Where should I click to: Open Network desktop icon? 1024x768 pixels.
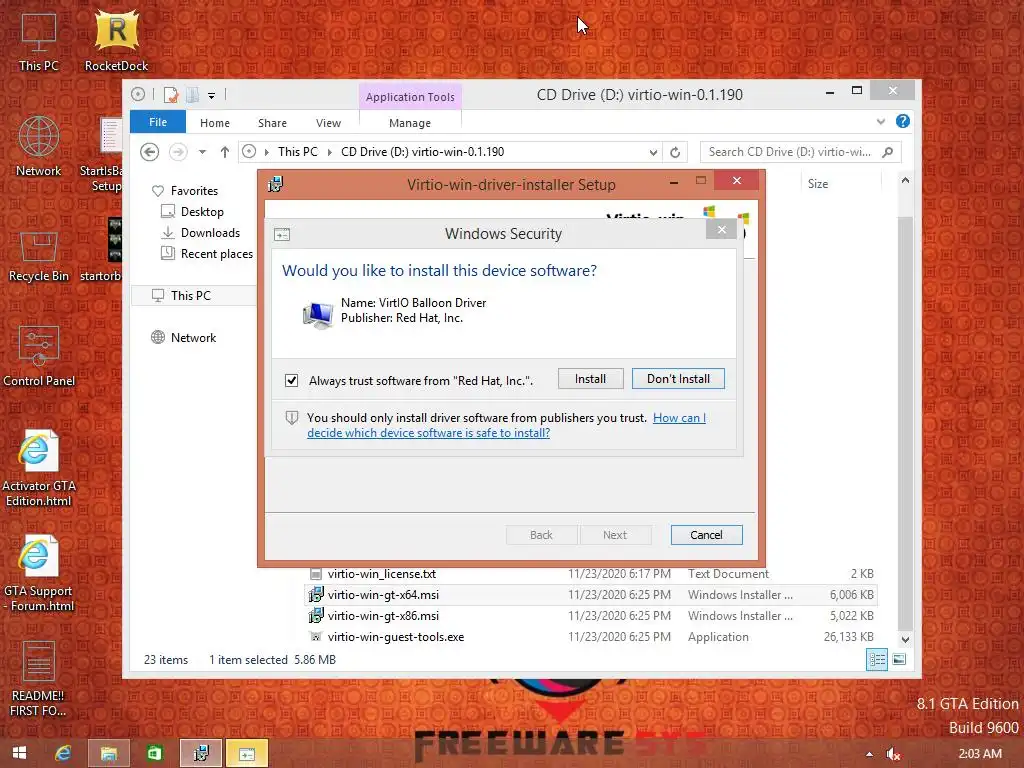tap(39, 146)
